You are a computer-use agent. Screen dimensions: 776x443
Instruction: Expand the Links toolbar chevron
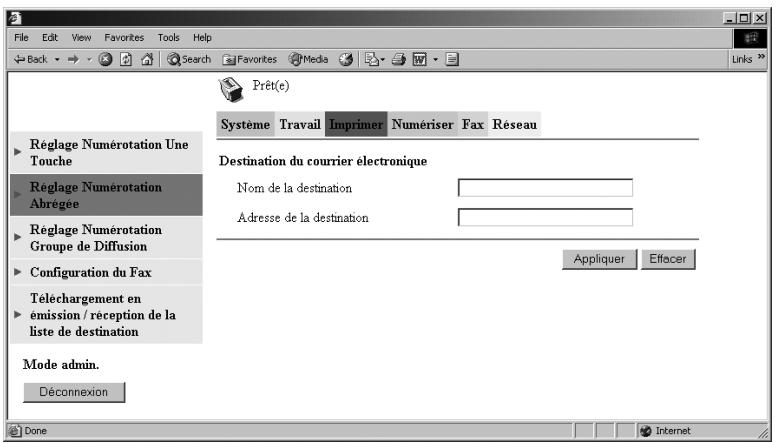(x=761, y=57)
